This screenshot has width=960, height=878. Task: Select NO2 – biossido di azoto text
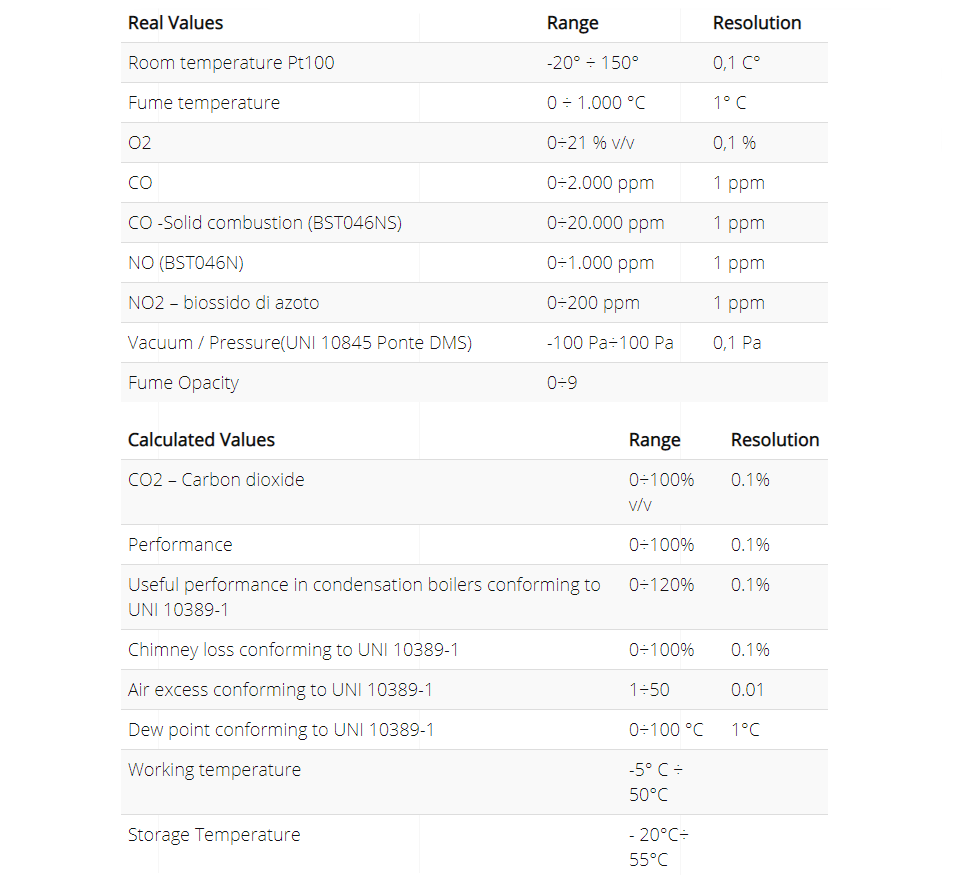223,302
